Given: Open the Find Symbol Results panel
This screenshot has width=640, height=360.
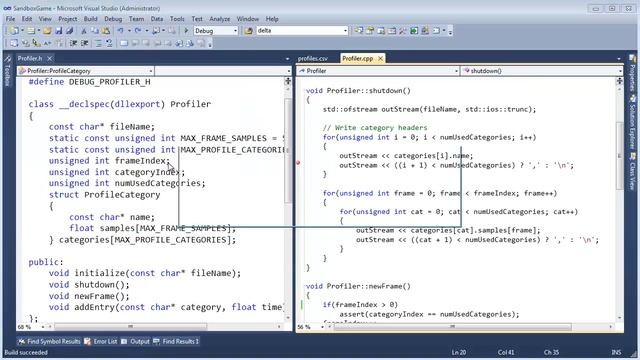Looking at the screenshot, I should 49,341.
